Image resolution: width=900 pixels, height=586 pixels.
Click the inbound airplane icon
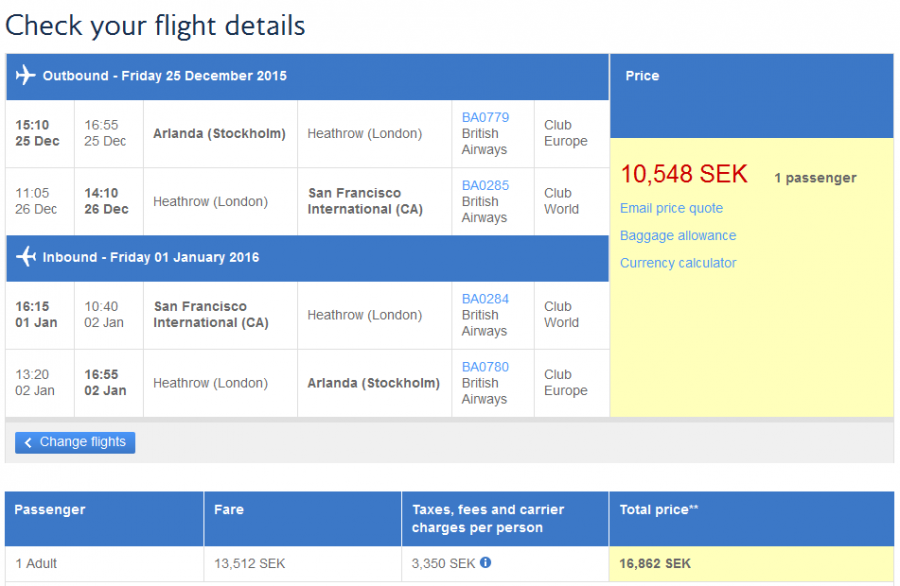(26, 258)
